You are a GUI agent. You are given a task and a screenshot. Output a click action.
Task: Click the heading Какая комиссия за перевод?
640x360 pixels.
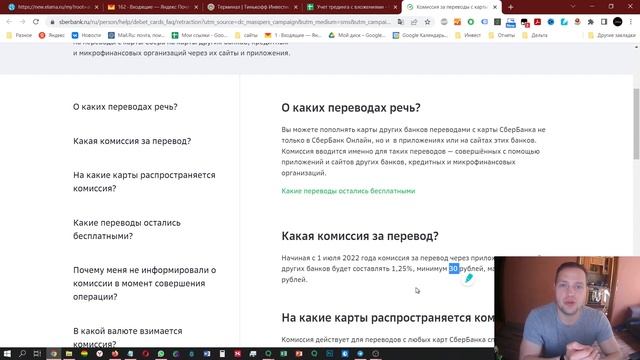(x=360, y=236)
